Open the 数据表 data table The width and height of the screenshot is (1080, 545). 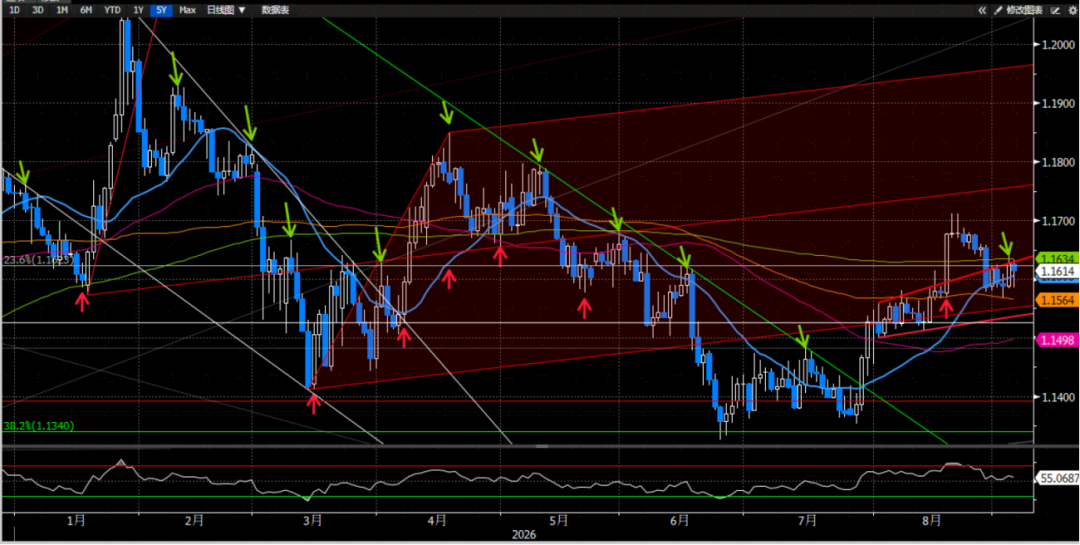pos(276,10)
